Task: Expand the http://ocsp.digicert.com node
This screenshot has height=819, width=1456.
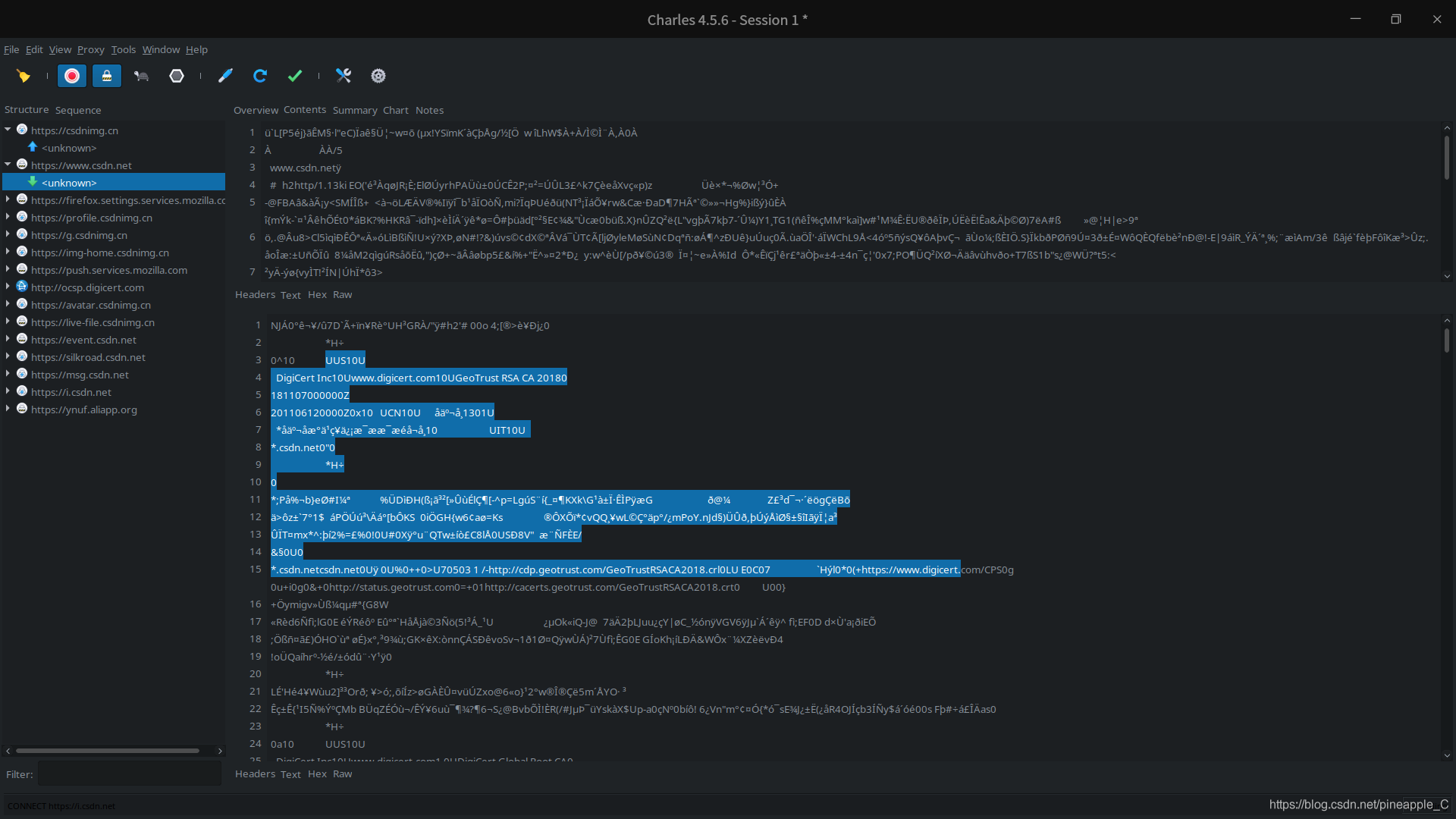Action: pyautogui.click(x=8, y=287)
